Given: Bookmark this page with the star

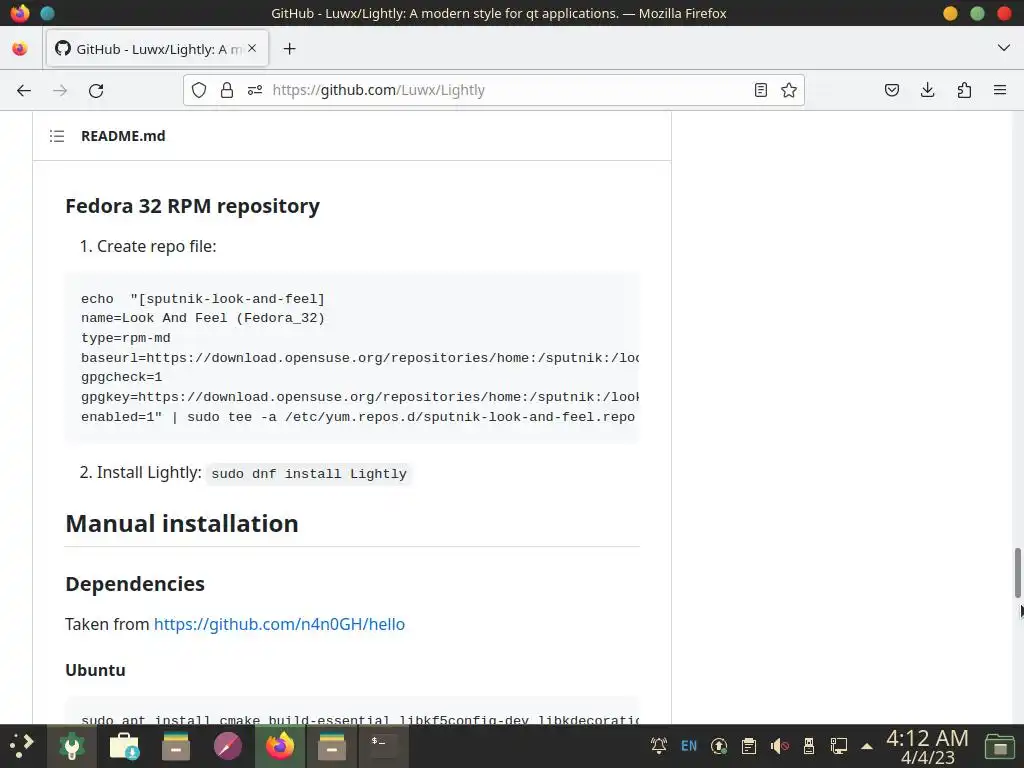Looking at the screenshot, I should coord(789,90).
